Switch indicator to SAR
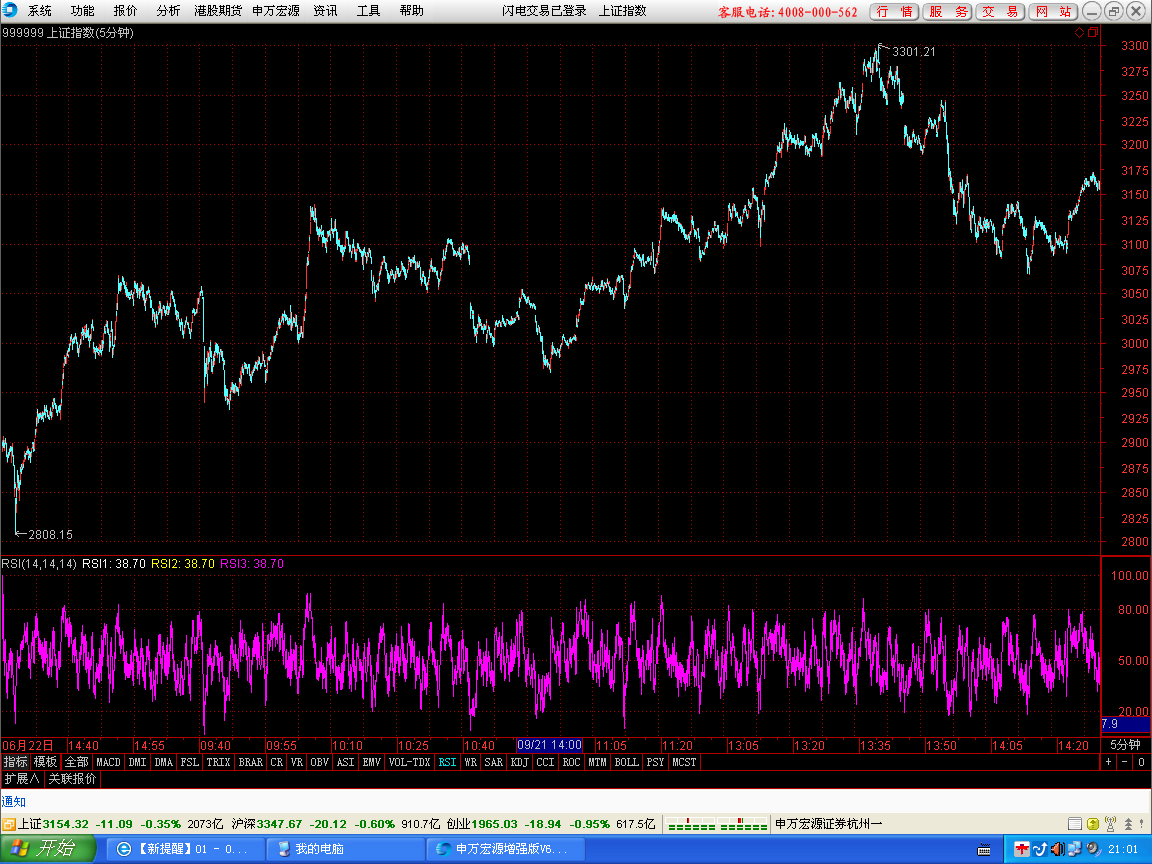 point(494,762)
